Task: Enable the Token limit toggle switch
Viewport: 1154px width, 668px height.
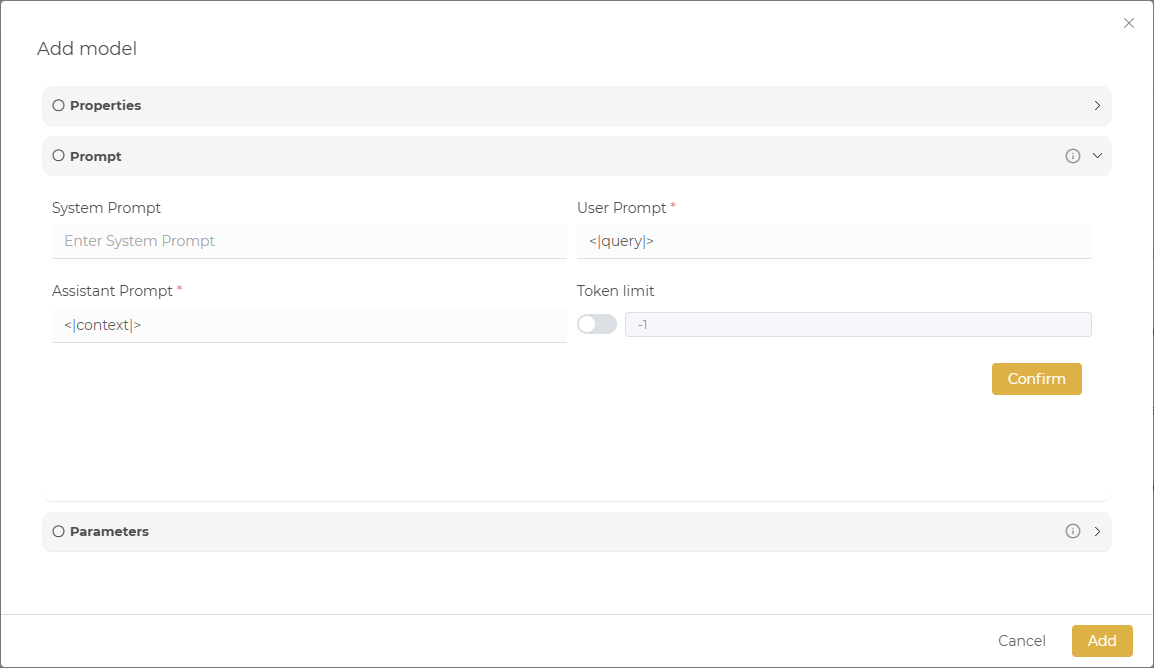Action: tap(597, 324)
